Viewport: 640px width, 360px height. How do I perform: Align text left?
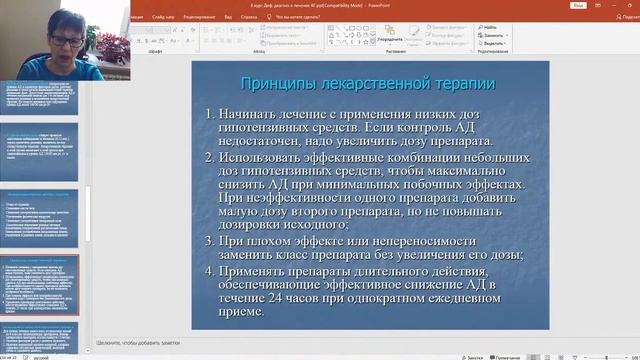[206, 41]
